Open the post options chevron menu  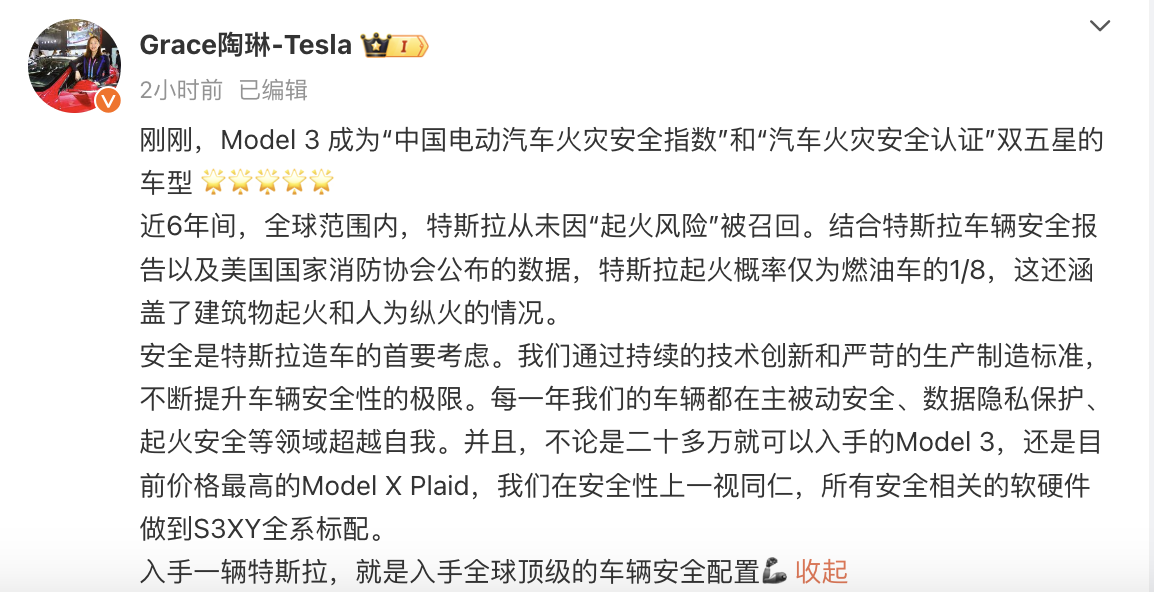coord(1100,26)
